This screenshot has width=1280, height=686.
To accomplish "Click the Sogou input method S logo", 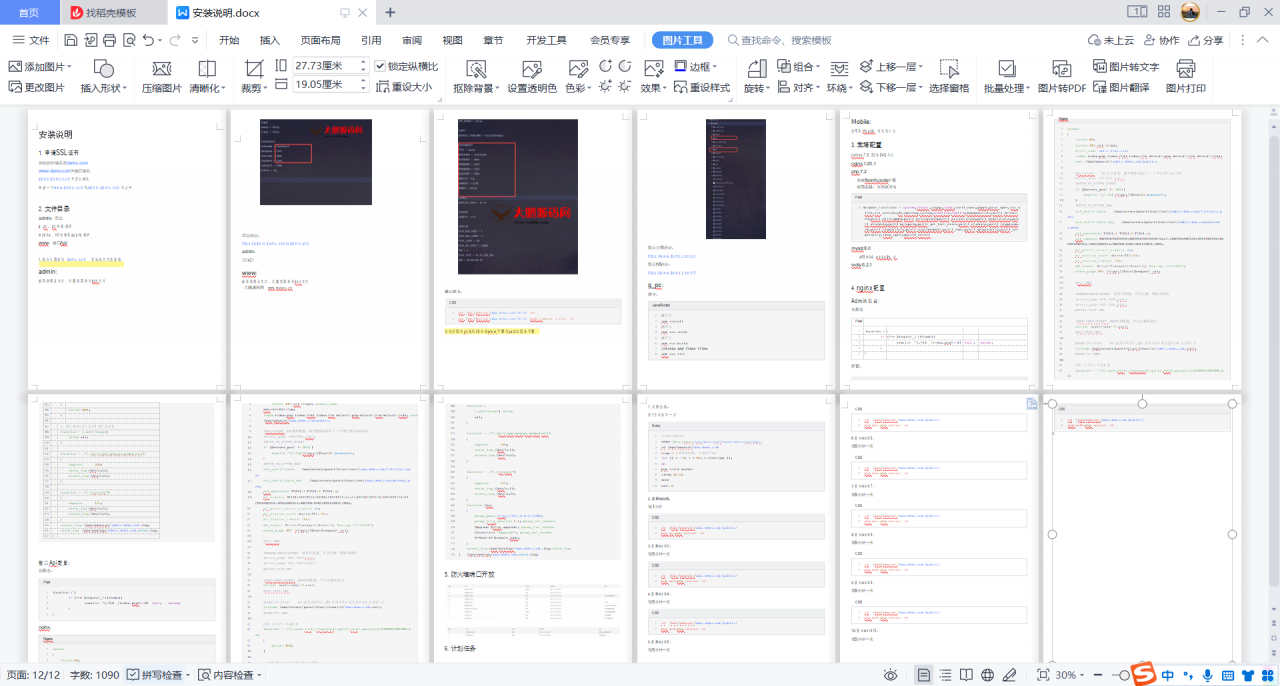I will (x=1142, y=675).
